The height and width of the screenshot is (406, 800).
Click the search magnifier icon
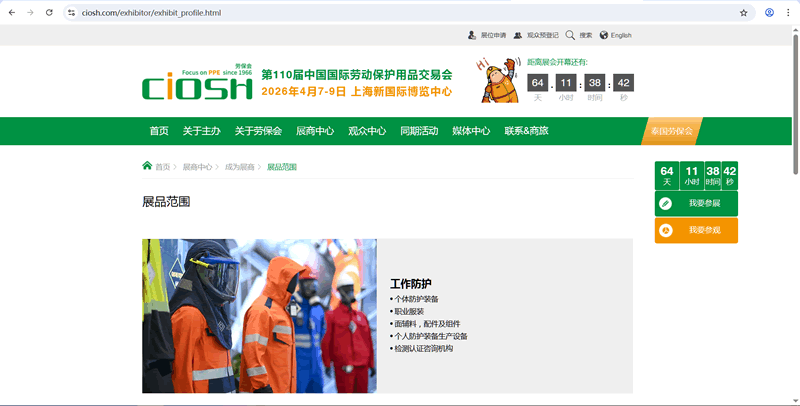(x=570, y=35)
